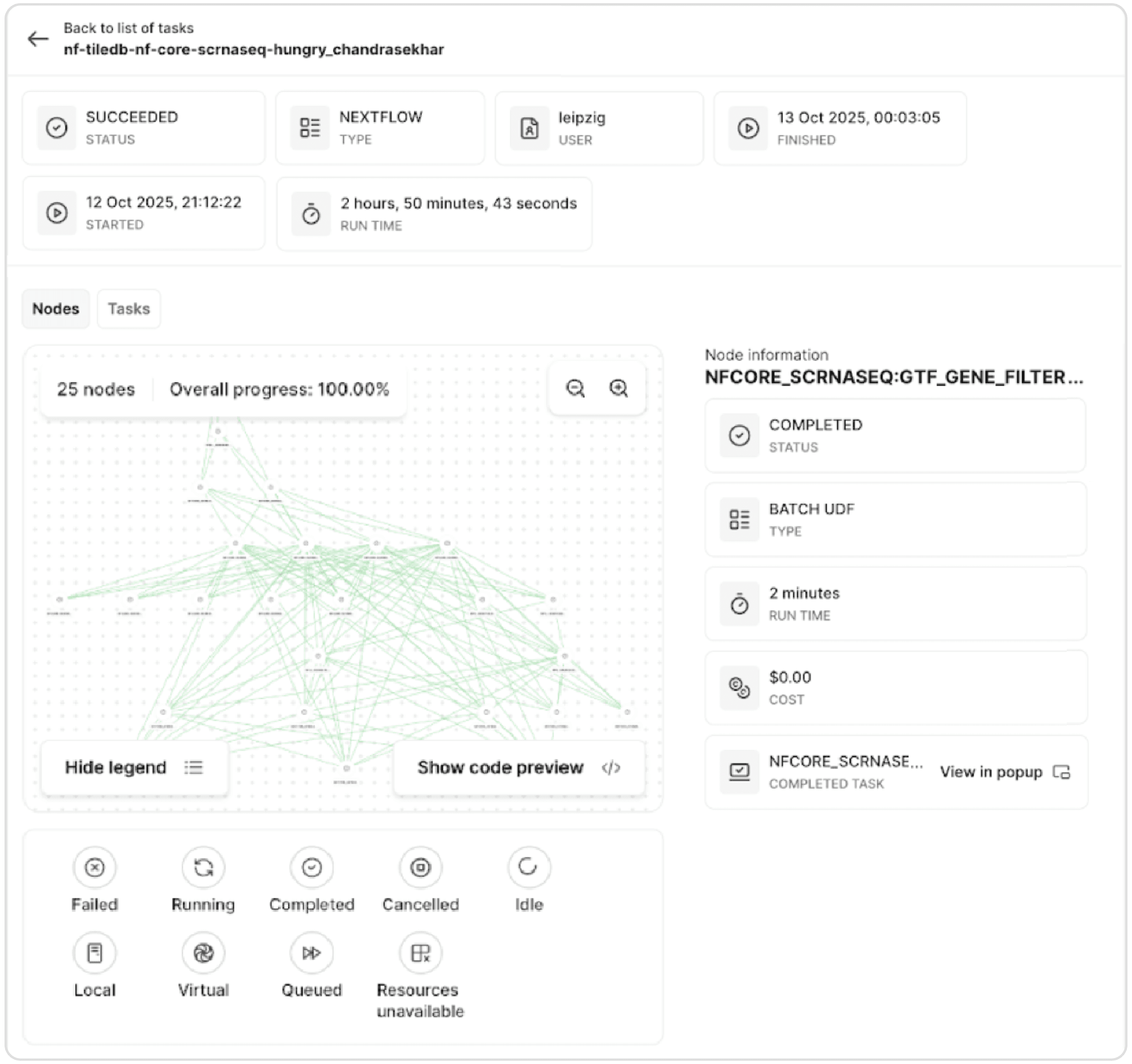
Task: Click the Virtual legend icon
Action: [x=203, y=953]
